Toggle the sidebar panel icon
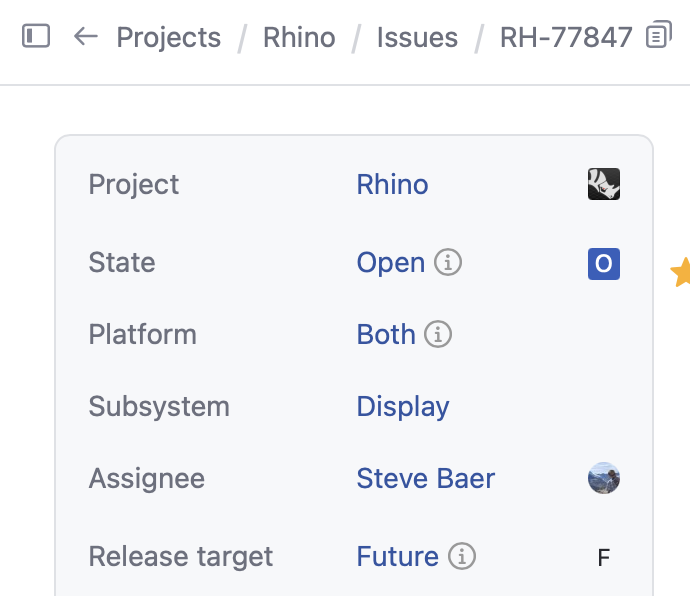Viewport: 690px width, 596px height. click(36, 36)
